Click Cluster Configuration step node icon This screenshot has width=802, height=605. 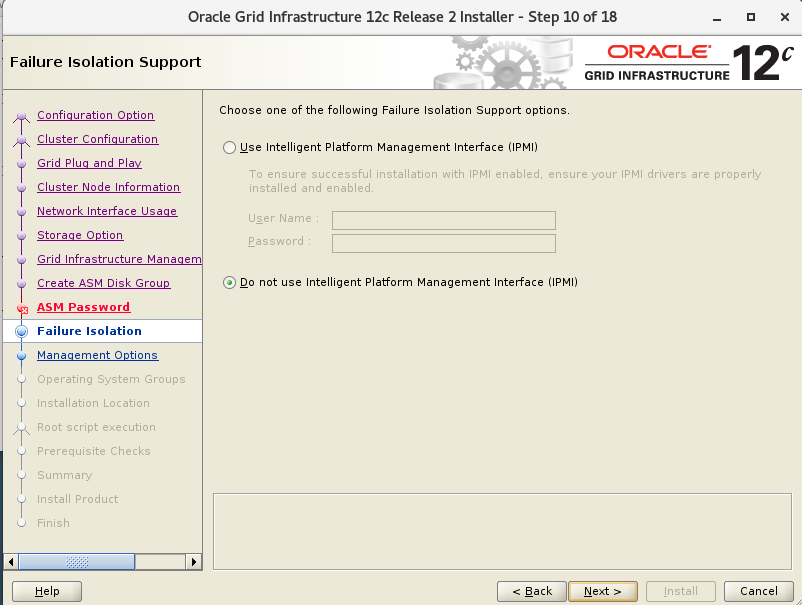[21, 140]
